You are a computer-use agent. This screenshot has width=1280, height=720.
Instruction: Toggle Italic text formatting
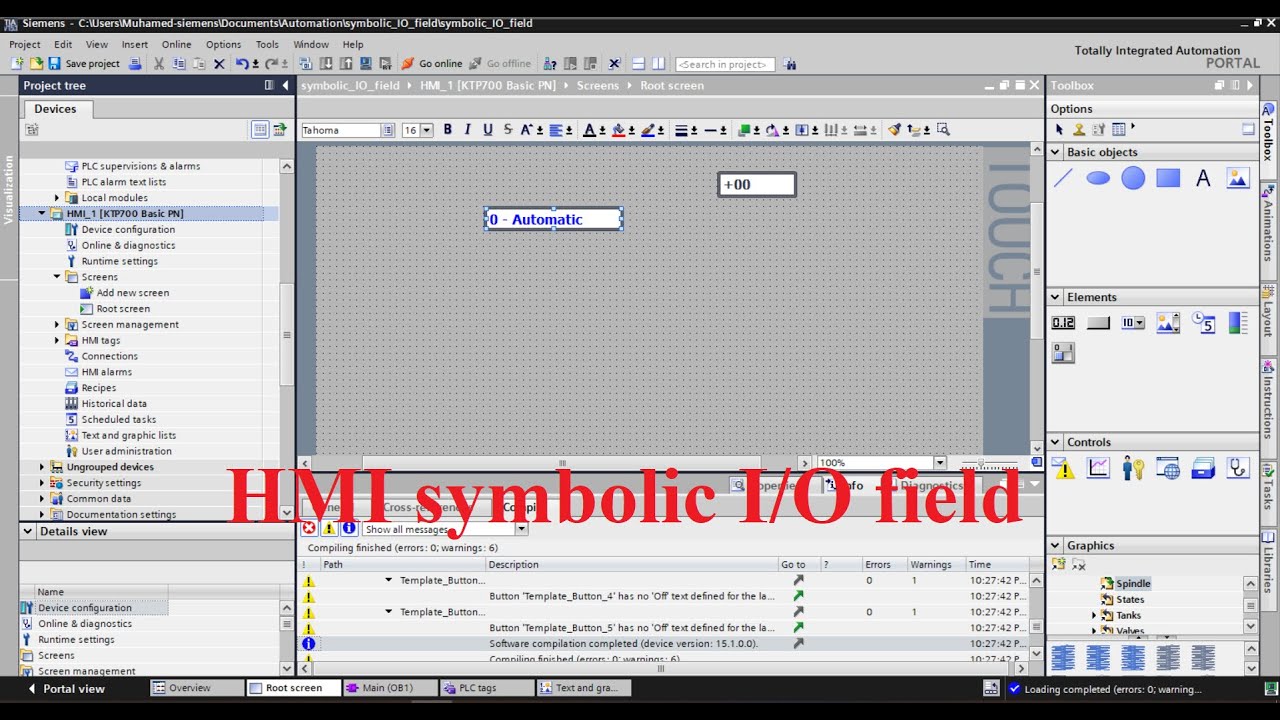(467, 129)
